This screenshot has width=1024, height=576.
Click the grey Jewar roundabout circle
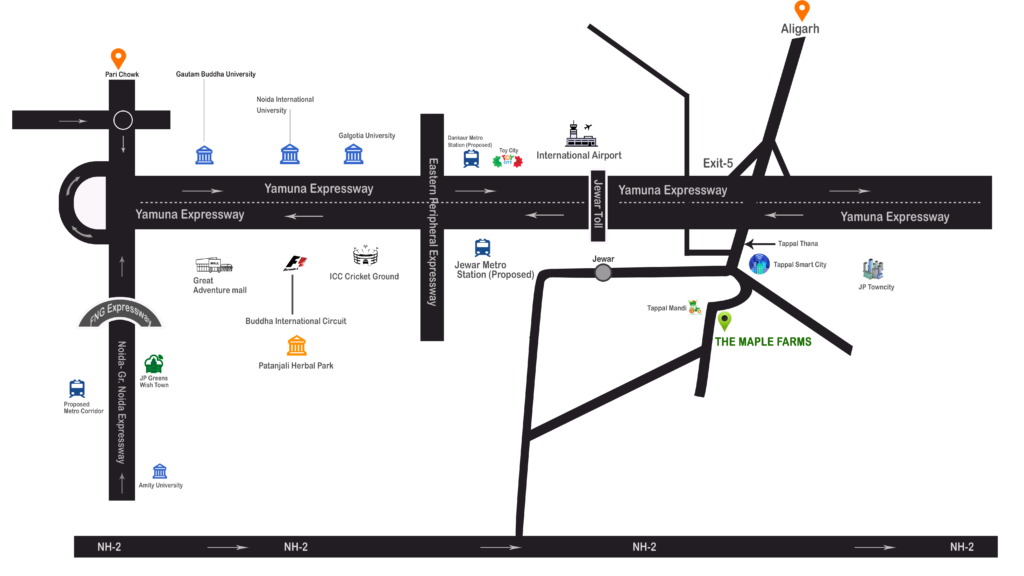(602, 272)
